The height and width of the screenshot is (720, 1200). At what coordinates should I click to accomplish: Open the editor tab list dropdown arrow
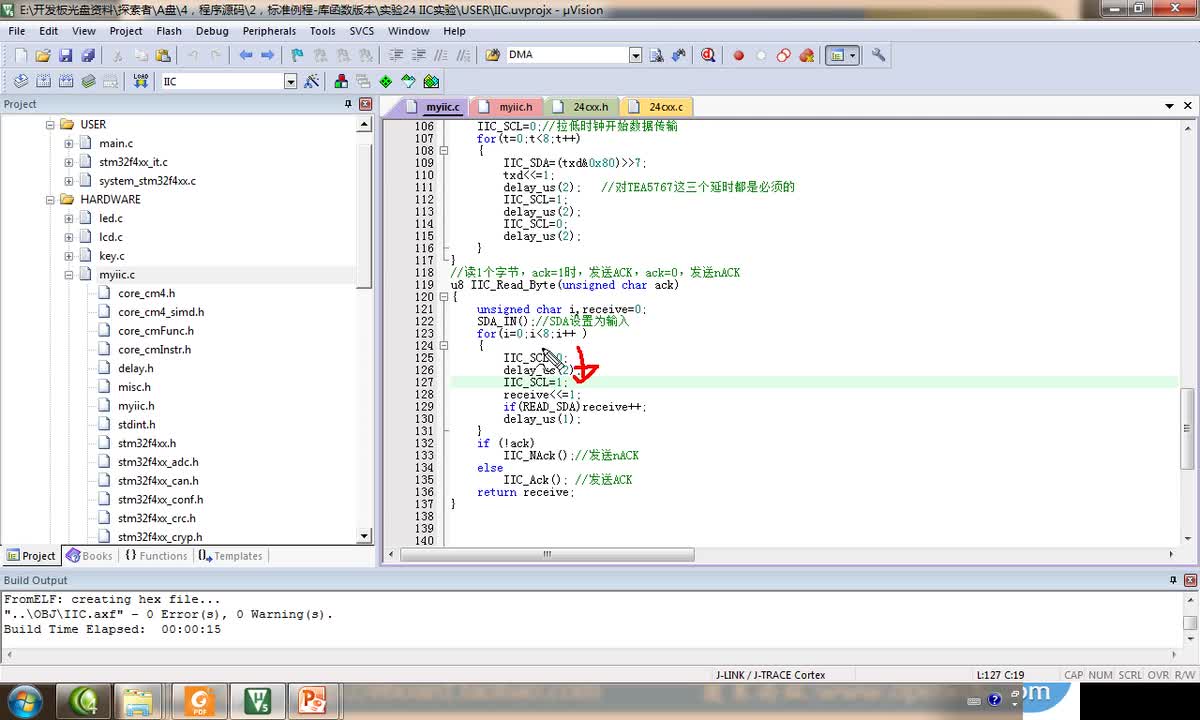(1169, 106)
